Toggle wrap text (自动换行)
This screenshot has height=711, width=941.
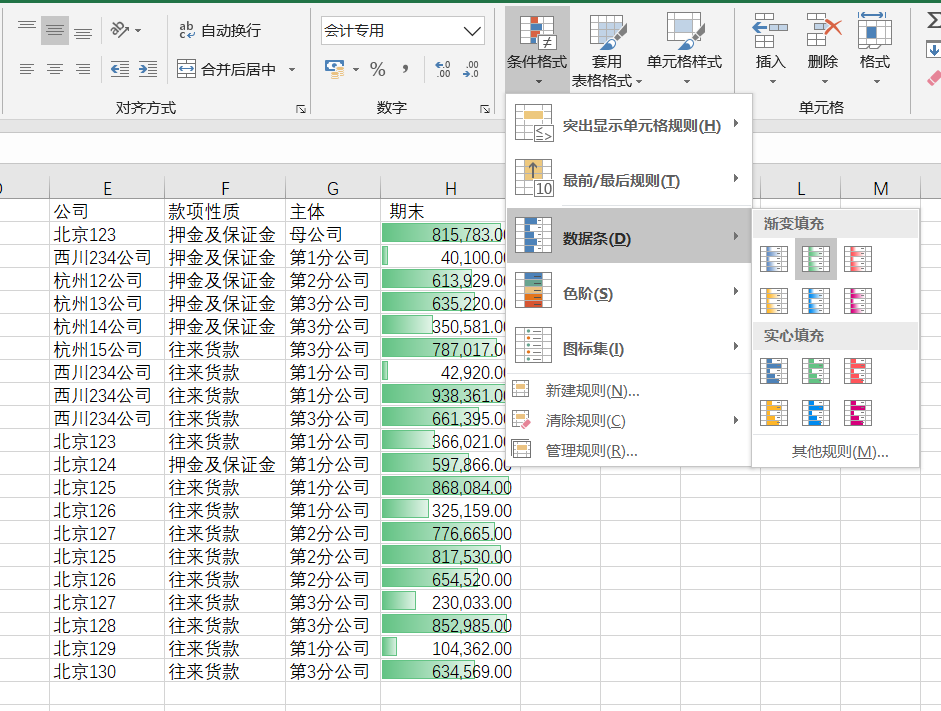point(219,30)
